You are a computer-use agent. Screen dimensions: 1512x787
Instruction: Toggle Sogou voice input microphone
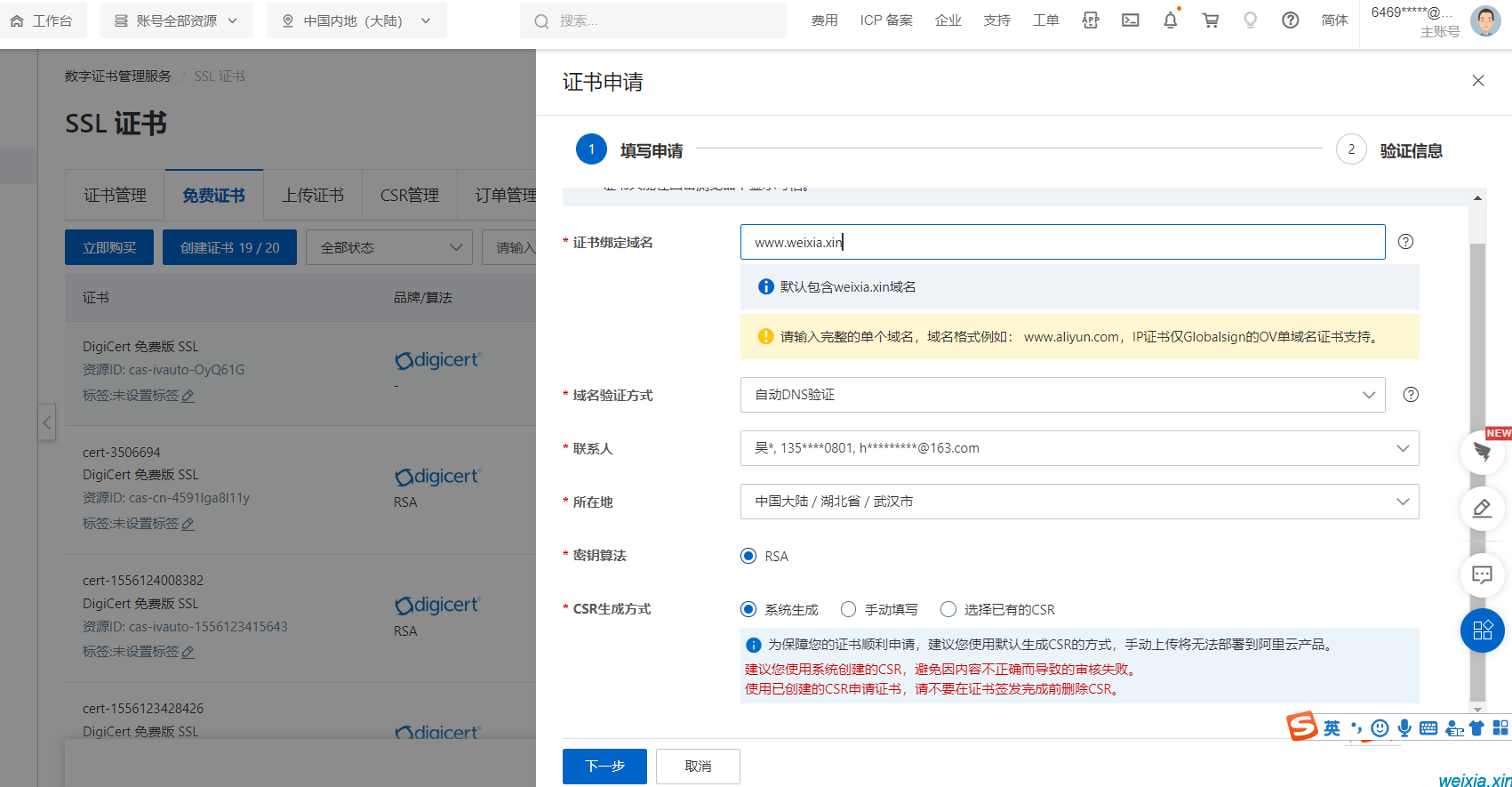point(1404,728)
